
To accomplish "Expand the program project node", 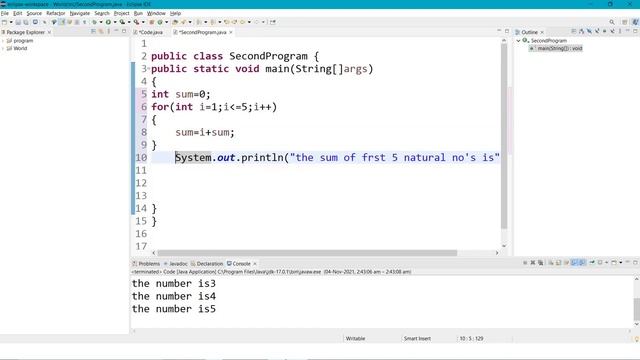I will pyautogui.click(x=3, y=41).
